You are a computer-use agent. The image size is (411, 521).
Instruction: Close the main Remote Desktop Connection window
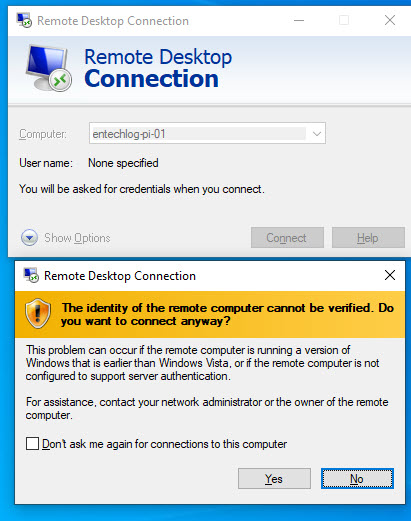pyautogui.click(x=390, y=20)
